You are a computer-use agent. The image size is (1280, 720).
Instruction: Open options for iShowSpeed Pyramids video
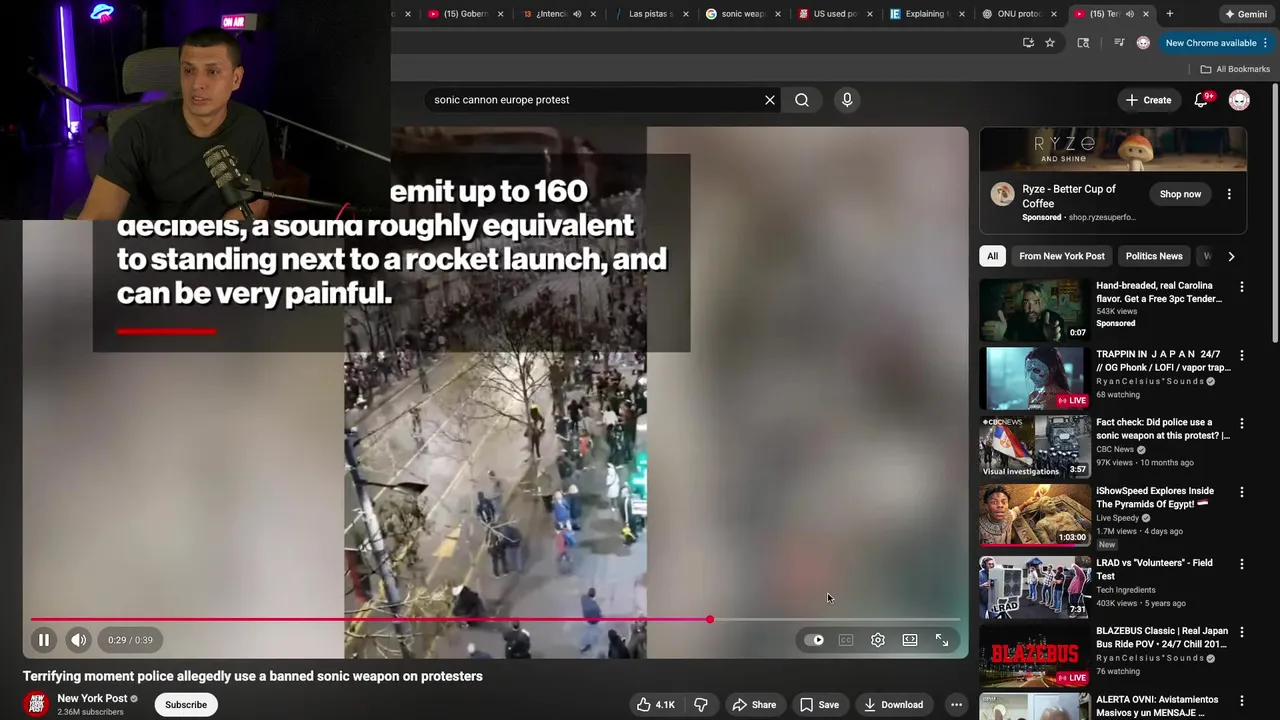coord(1242,492)
